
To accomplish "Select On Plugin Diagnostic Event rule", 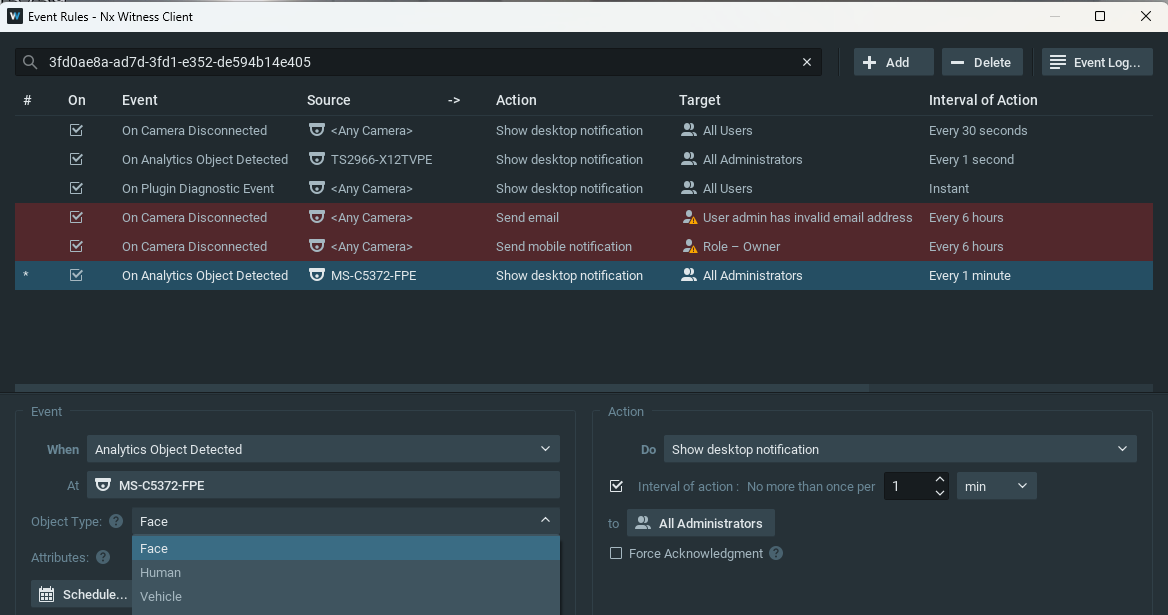I will (x=584, y=188).
